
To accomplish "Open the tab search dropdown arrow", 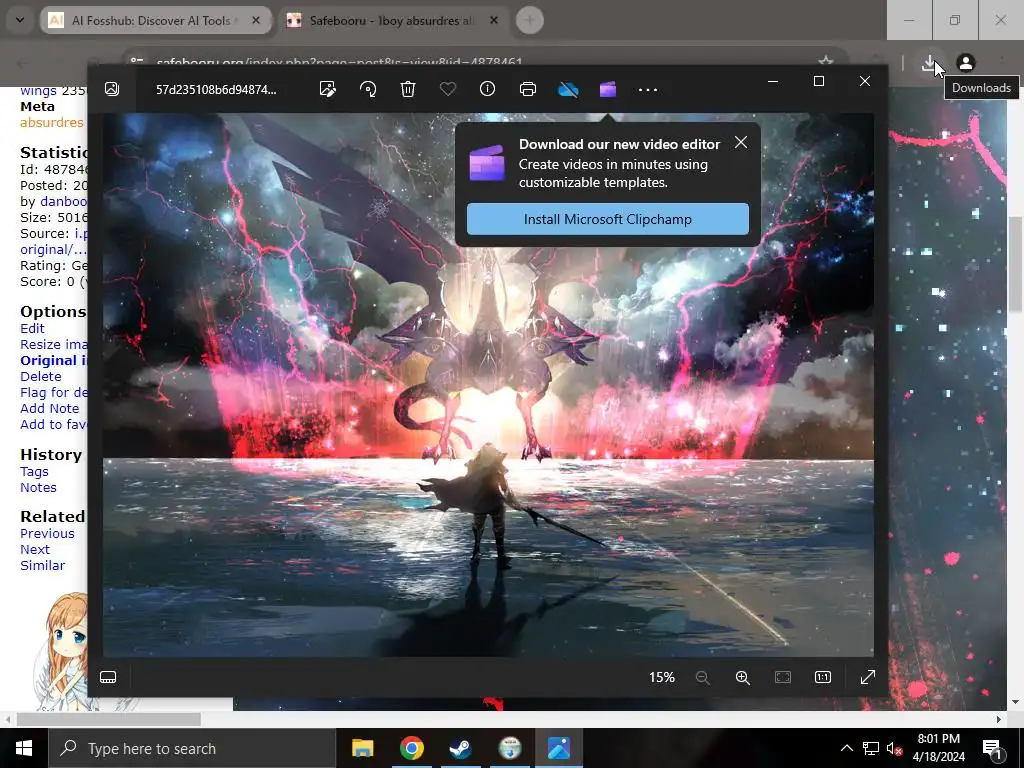I will pyautogui.click(x=20, y=20).
